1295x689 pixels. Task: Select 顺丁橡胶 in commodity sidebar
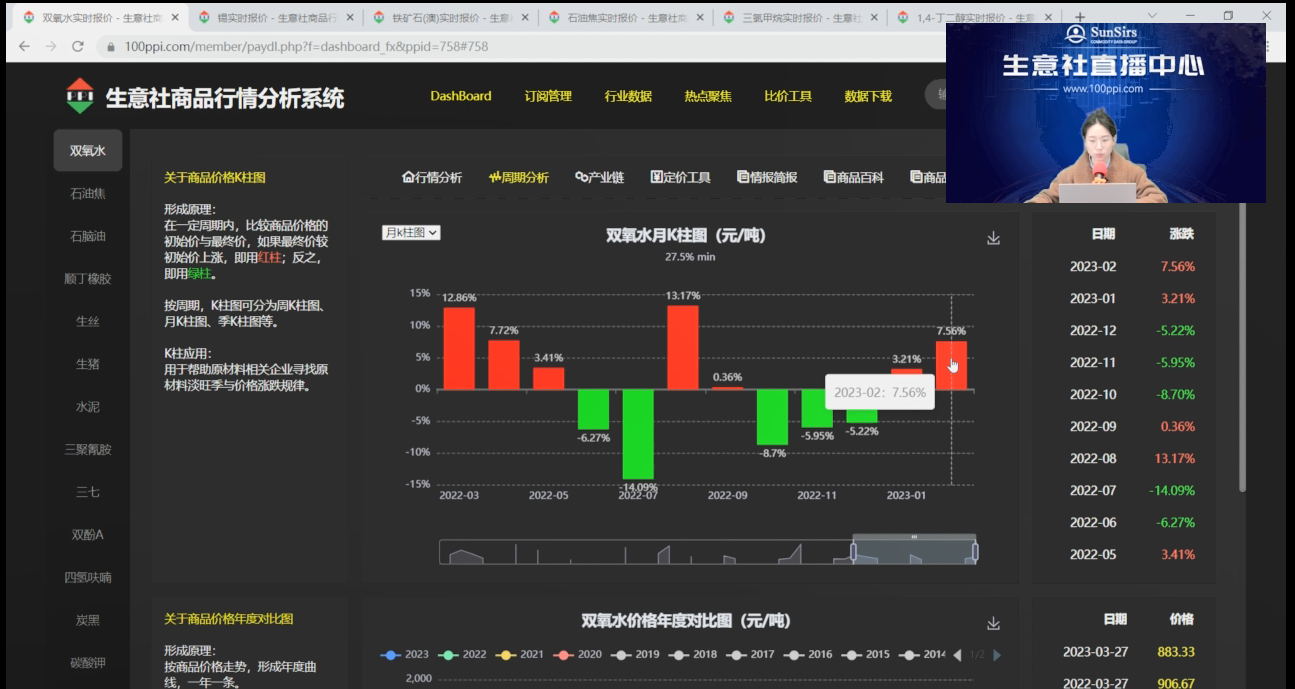88,279
